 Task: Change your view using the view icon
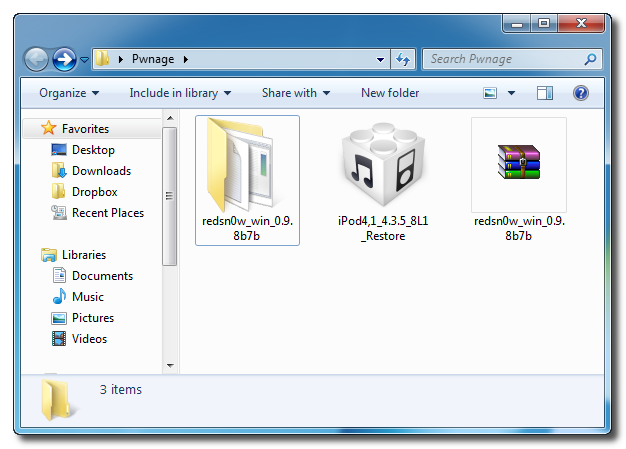[490, 93]
